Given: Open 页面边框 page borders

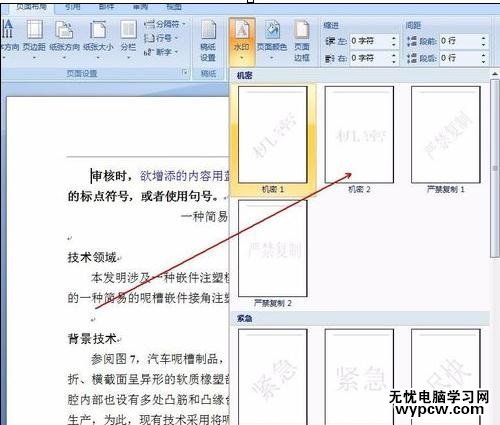Looking at the screenshot, I should (302, 41).
